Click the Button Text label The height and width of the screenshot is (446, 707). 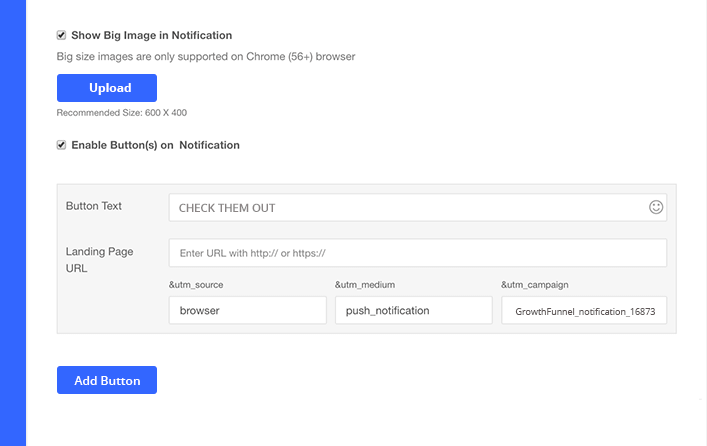click(94, 206)
